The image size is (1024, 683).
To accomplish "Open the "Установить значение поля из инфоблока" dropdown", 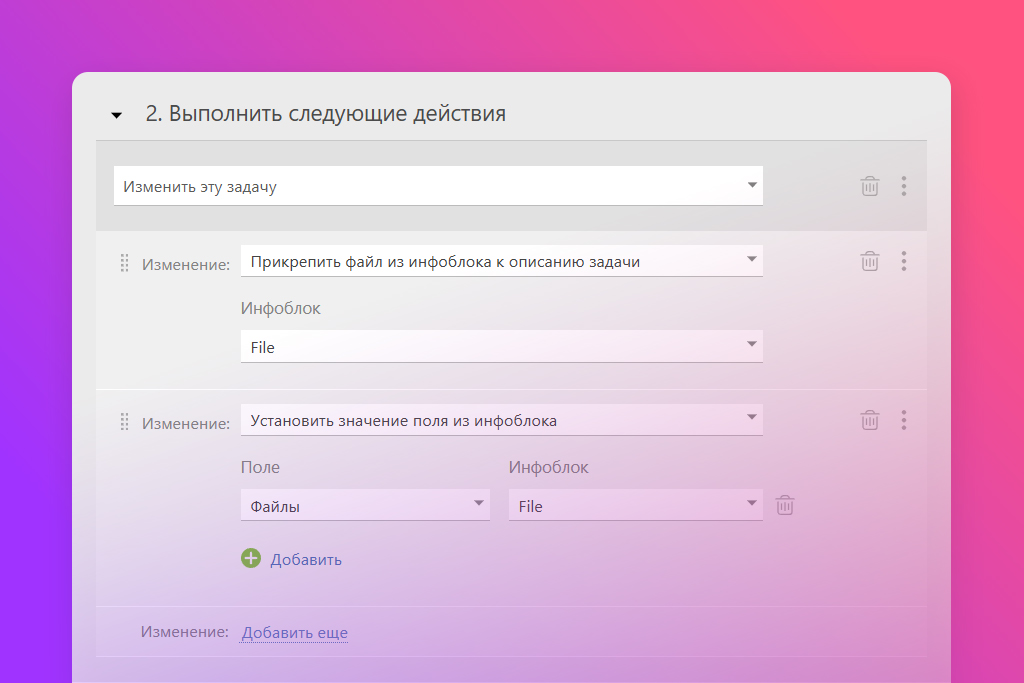I will click(501, 421).
